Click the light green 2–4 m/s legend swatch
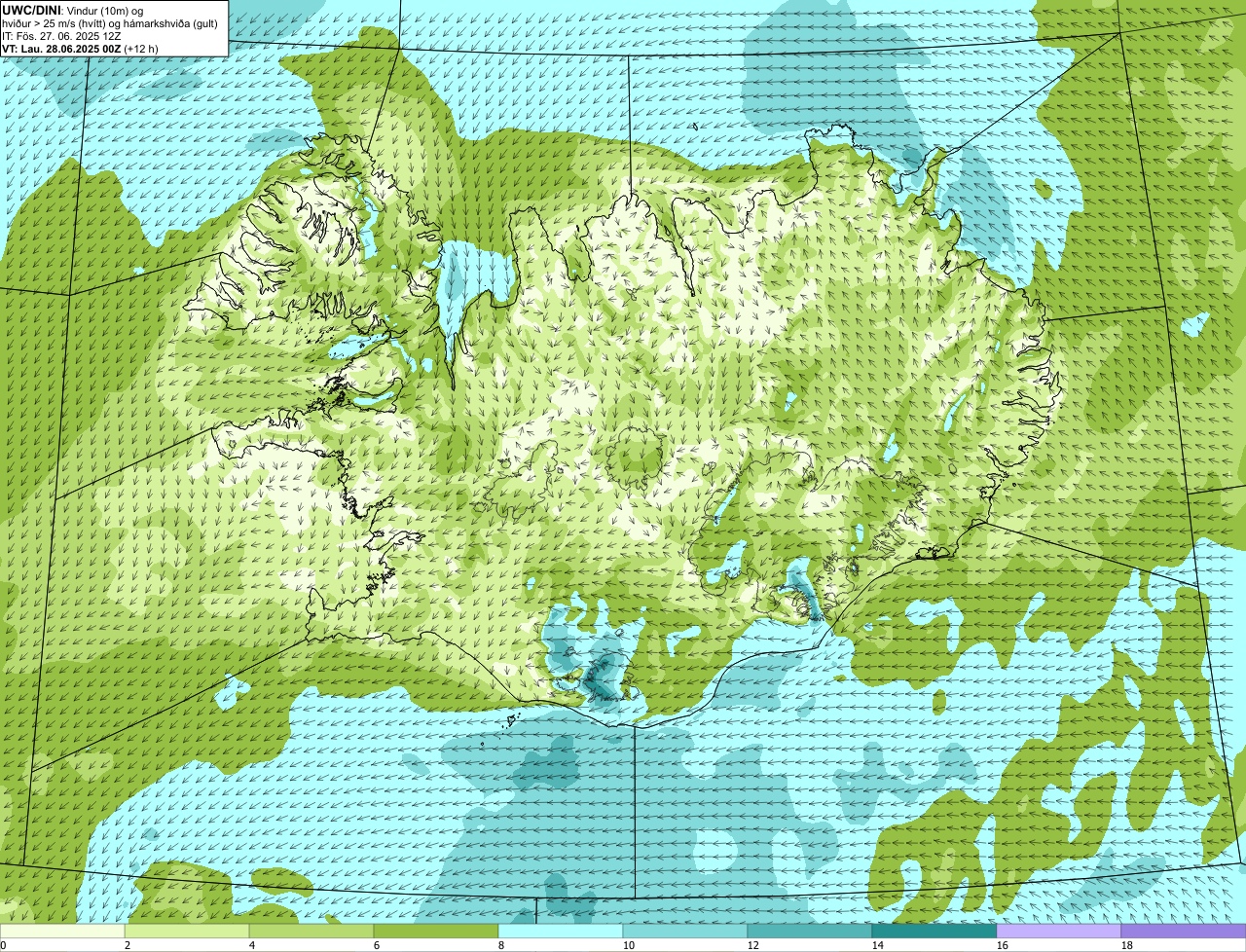Screen dimensions: 1246x952 point(187,931)
